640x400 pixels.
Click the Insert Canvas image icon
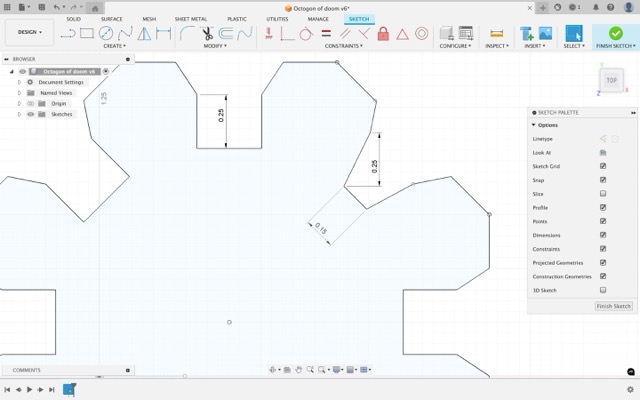(x=545, y=33)
